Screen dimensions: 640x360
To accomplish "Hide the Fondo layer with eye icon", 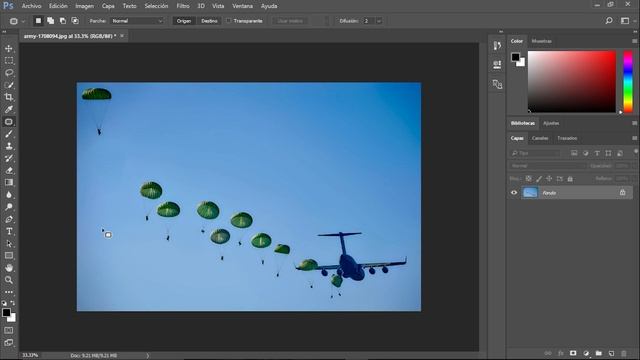I will click(x=514, y=193).
